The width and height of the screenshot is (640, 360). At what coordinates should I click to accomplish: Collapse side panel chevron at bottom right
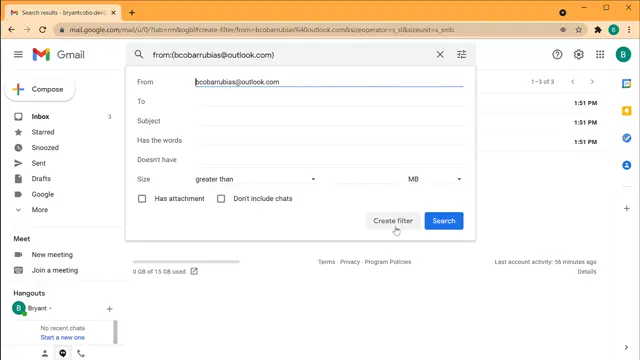627,347
